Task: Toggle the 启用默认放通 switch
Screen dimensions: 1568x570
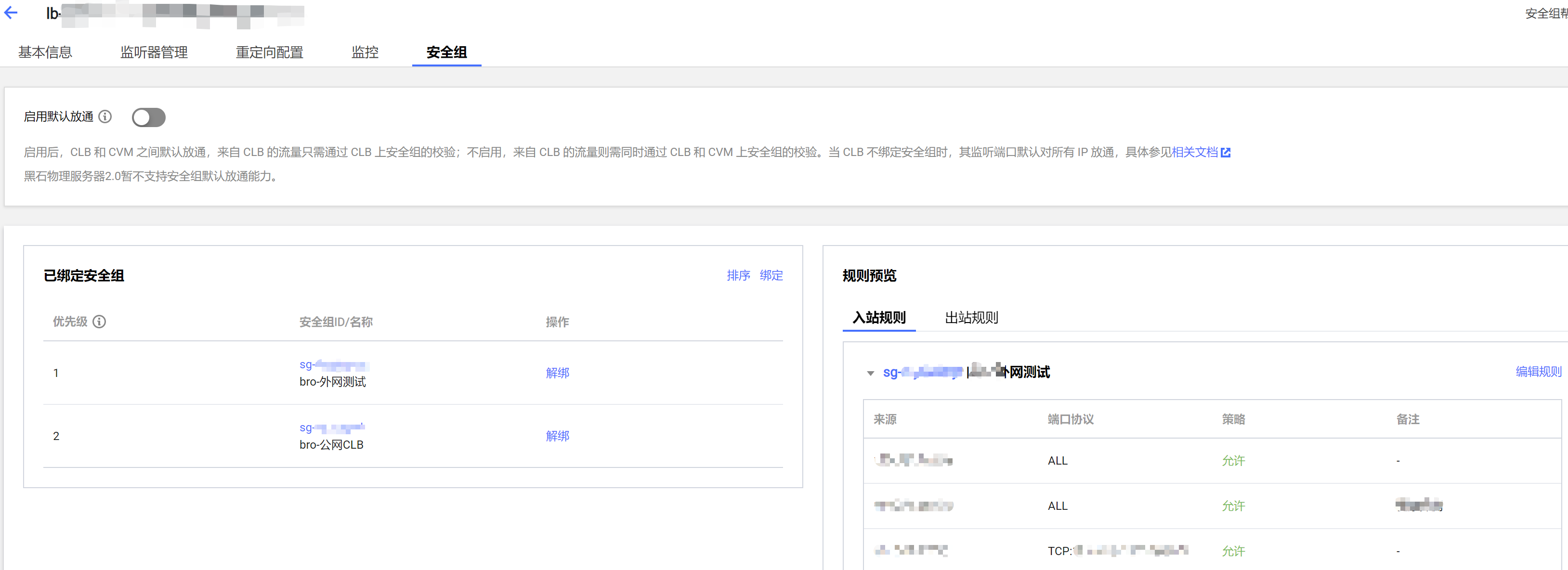Action: pyautogui.click(x=148, y=117)
